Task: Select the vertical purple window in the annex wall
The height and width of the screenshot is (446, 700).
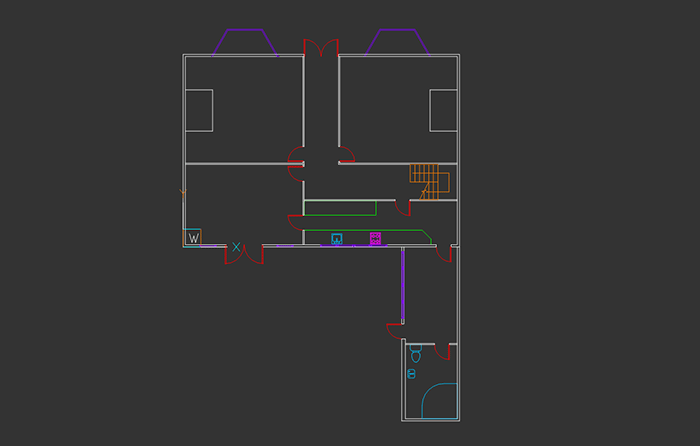Action: pyautogui.click(x=403, y=286)
